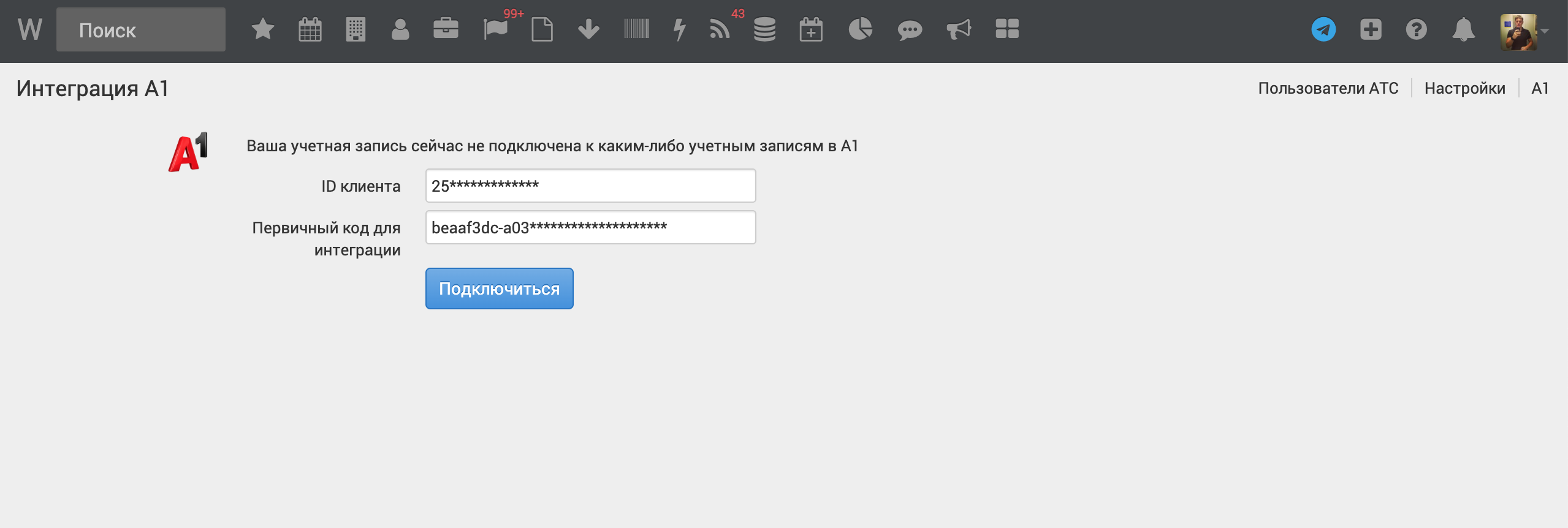
Task: Open the calendar icon in toolbar
Action: coord(310,29)
